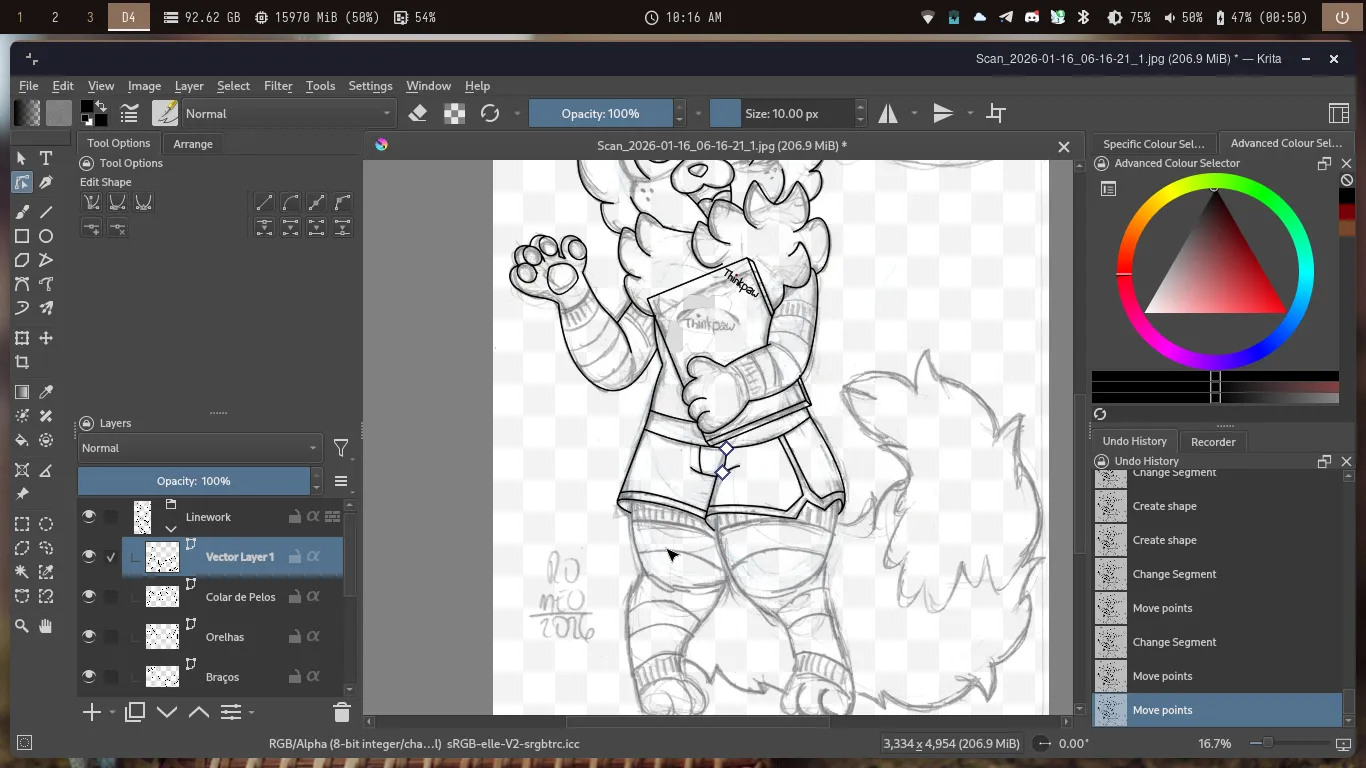
Task: Select the Crop tool in the toolbox
Action: click(22, 363)
